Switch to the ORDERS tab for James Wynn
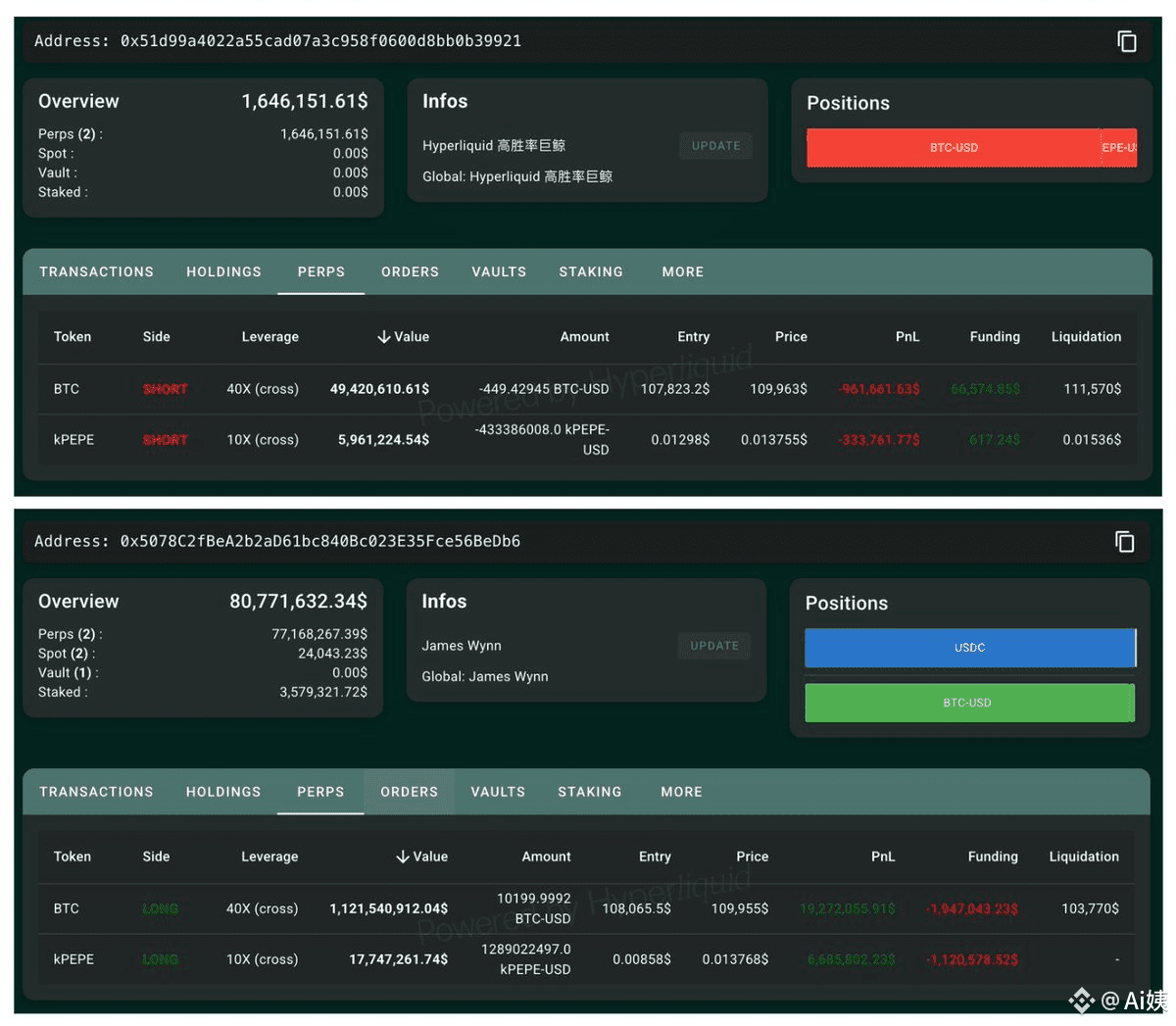The image size is (1176, 1026). (409, 792)
